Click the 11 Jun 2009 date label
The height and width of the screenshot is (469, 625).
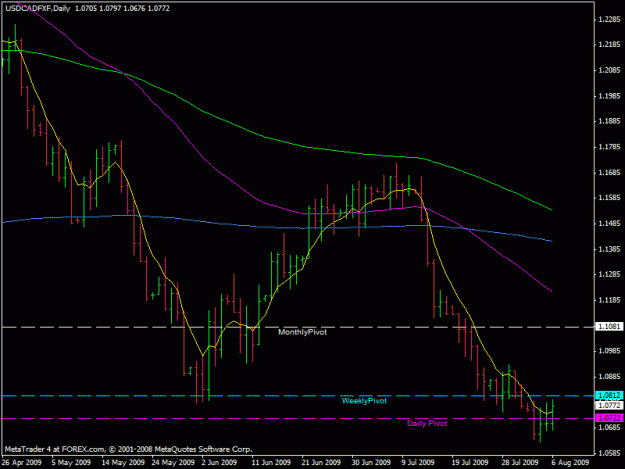[271, 463]
